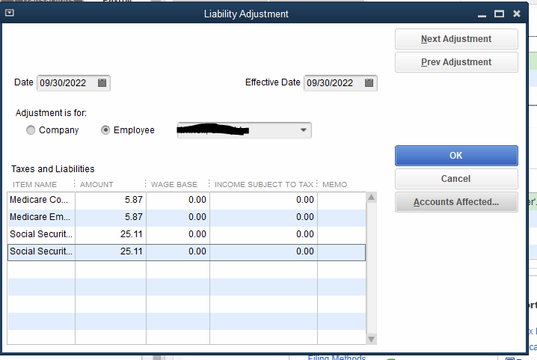Image resolution: width=537 pixels, height=360 pixels.
Task: Open the window menu icon in title bar
Action: pos(10,13)
